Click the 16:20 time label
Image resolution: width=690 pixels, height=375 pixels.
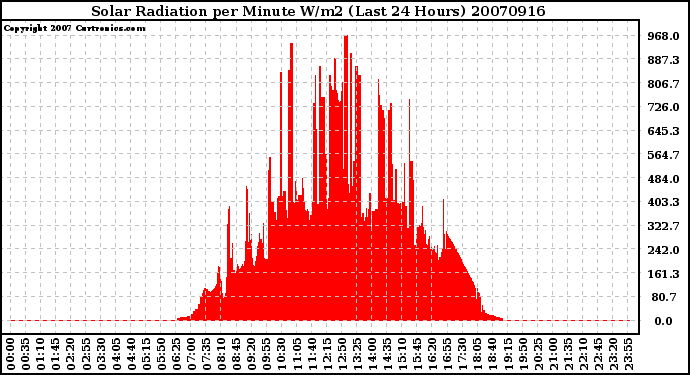(x=432, y=355)
